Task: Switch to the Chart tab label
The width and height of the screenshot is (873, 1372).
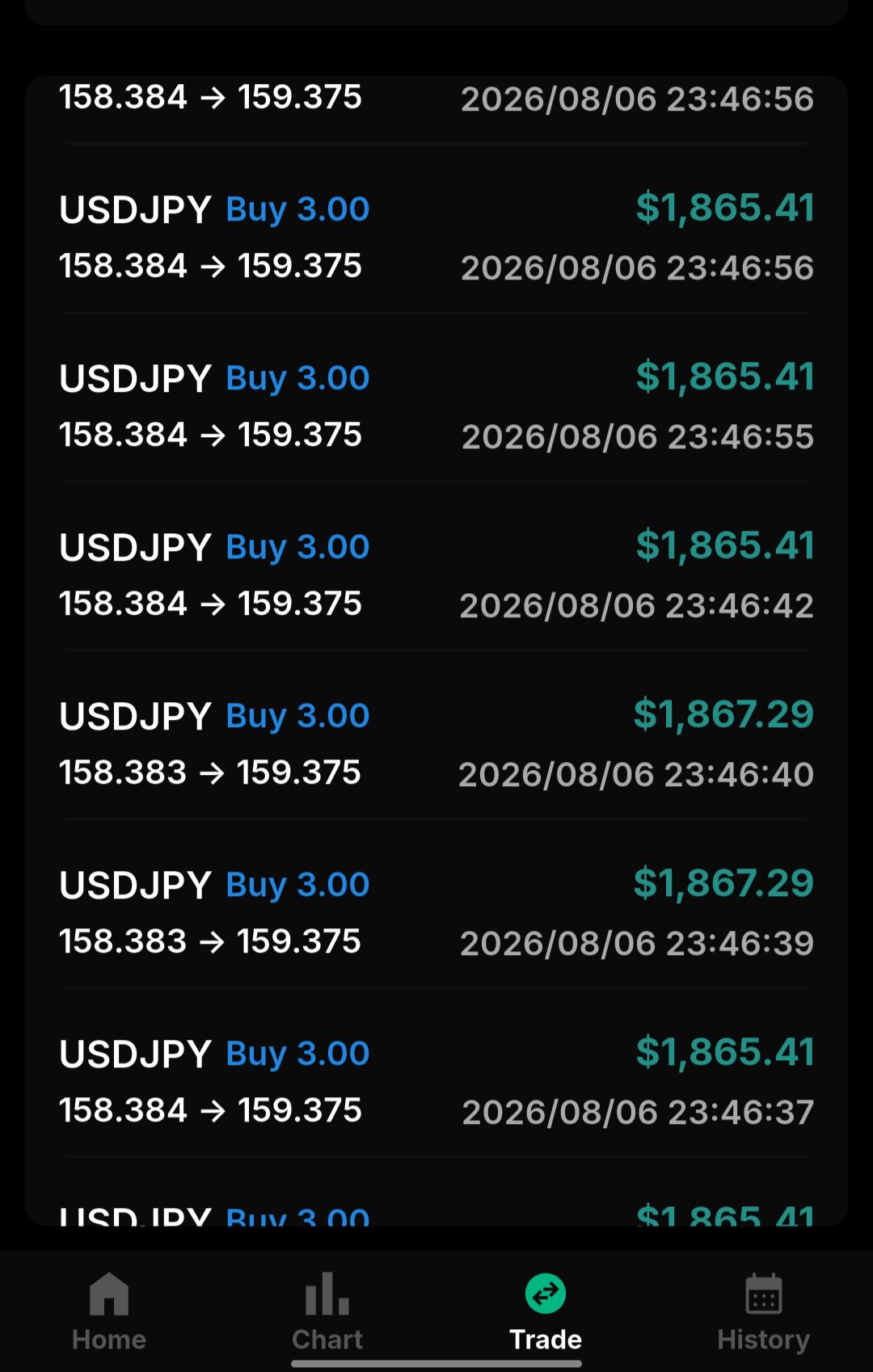Action: [x=327, y=1340]
